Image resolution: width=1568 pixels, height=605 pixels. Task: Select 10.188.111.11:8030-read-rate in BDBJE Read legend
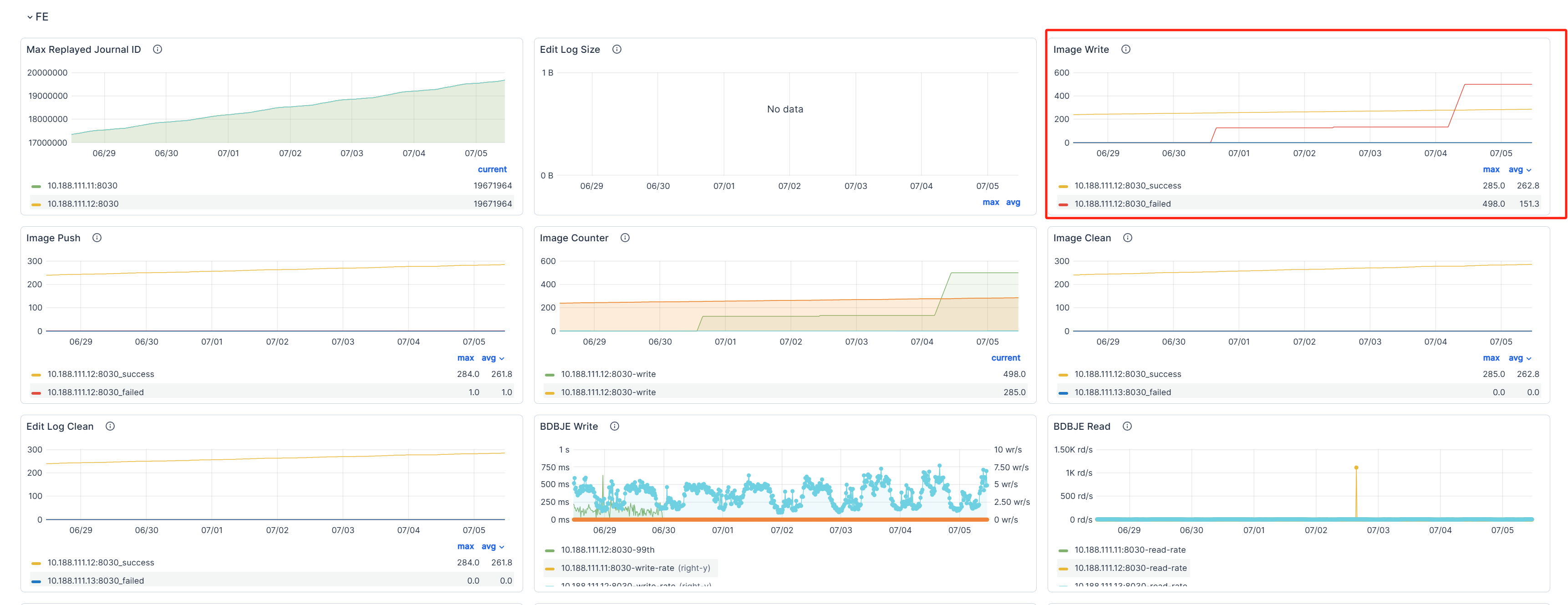[1130, 549]
